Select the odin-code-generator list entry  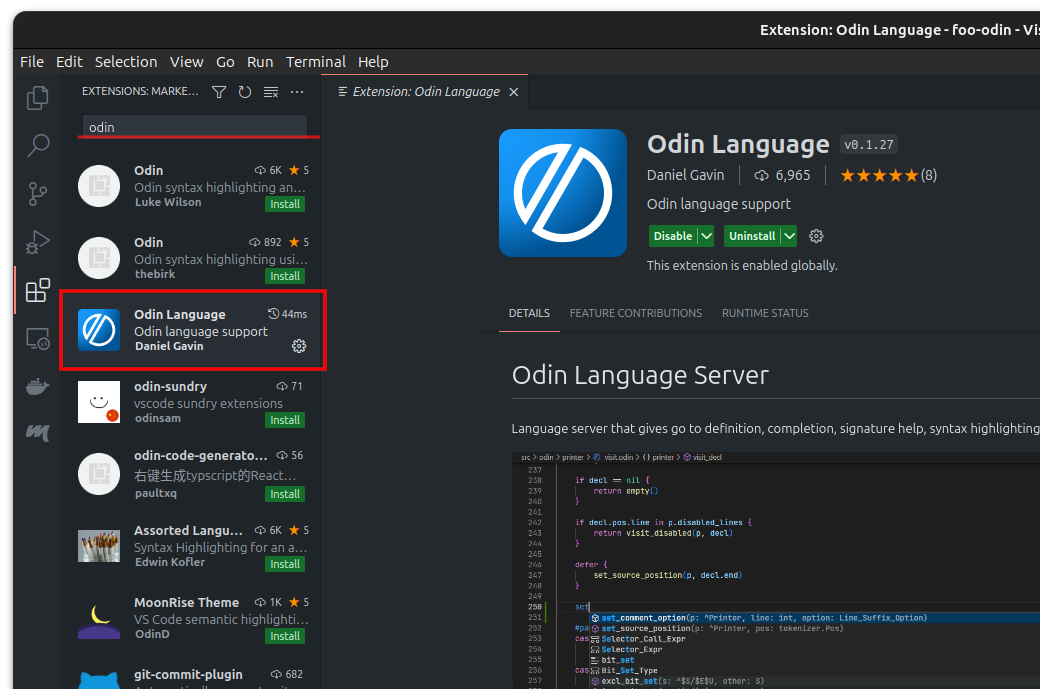pyautogui.click(x=191, y=474)
